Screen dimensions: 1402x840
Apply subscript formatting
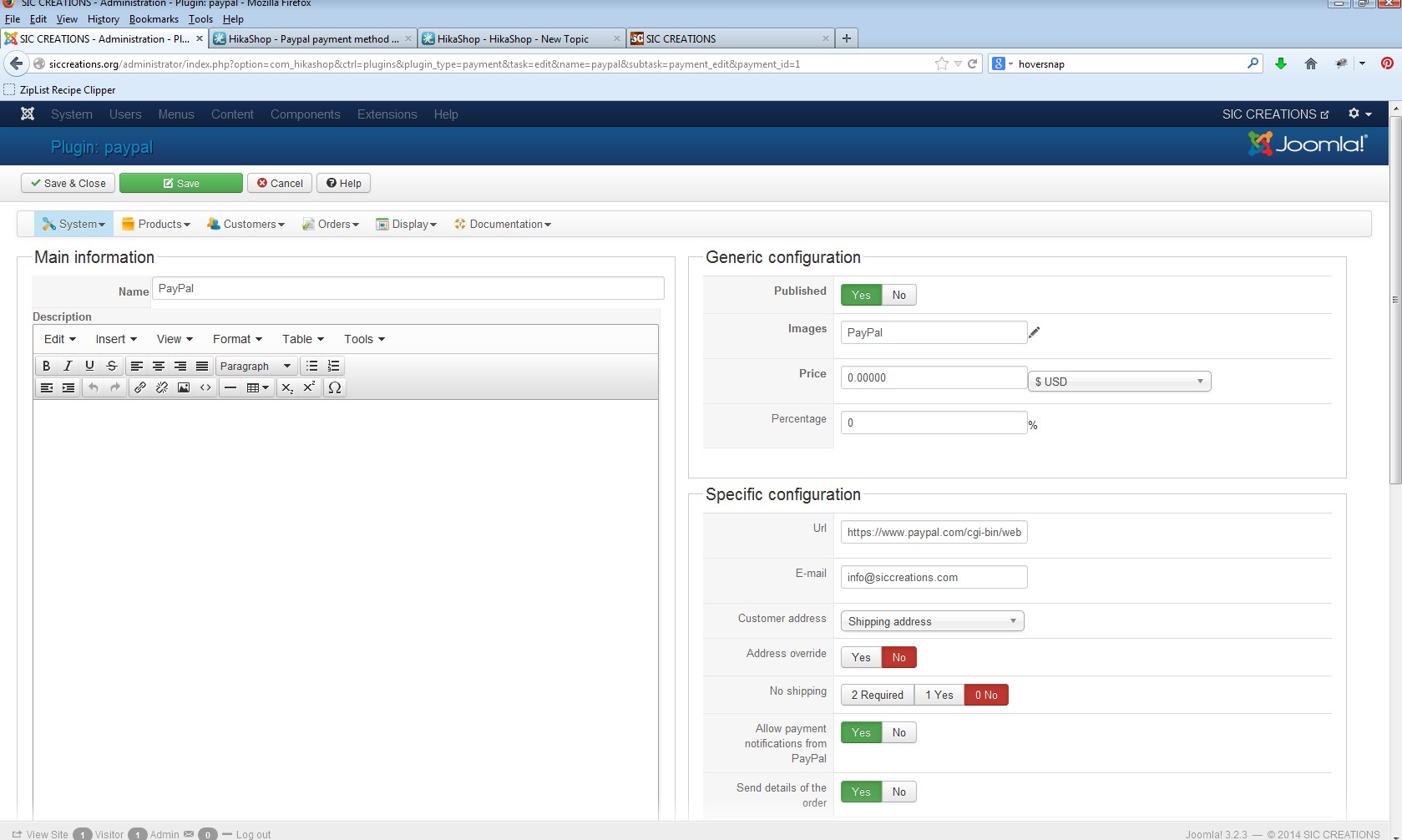[x=287, y=387]
